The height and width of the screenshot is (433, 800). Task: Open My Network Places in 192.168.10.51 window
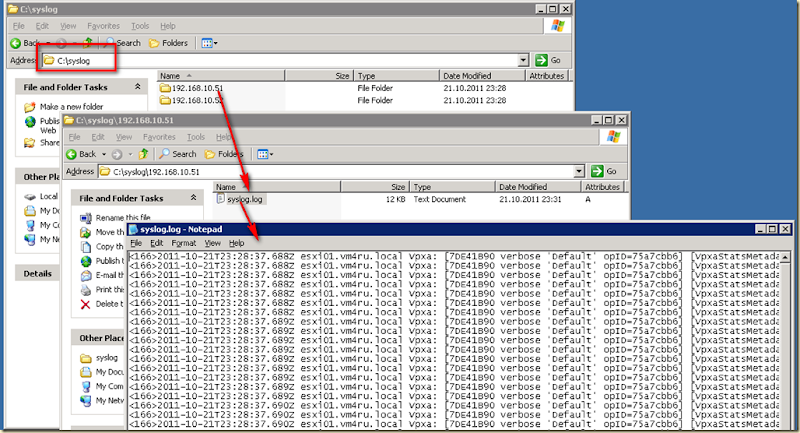point(109,401)
